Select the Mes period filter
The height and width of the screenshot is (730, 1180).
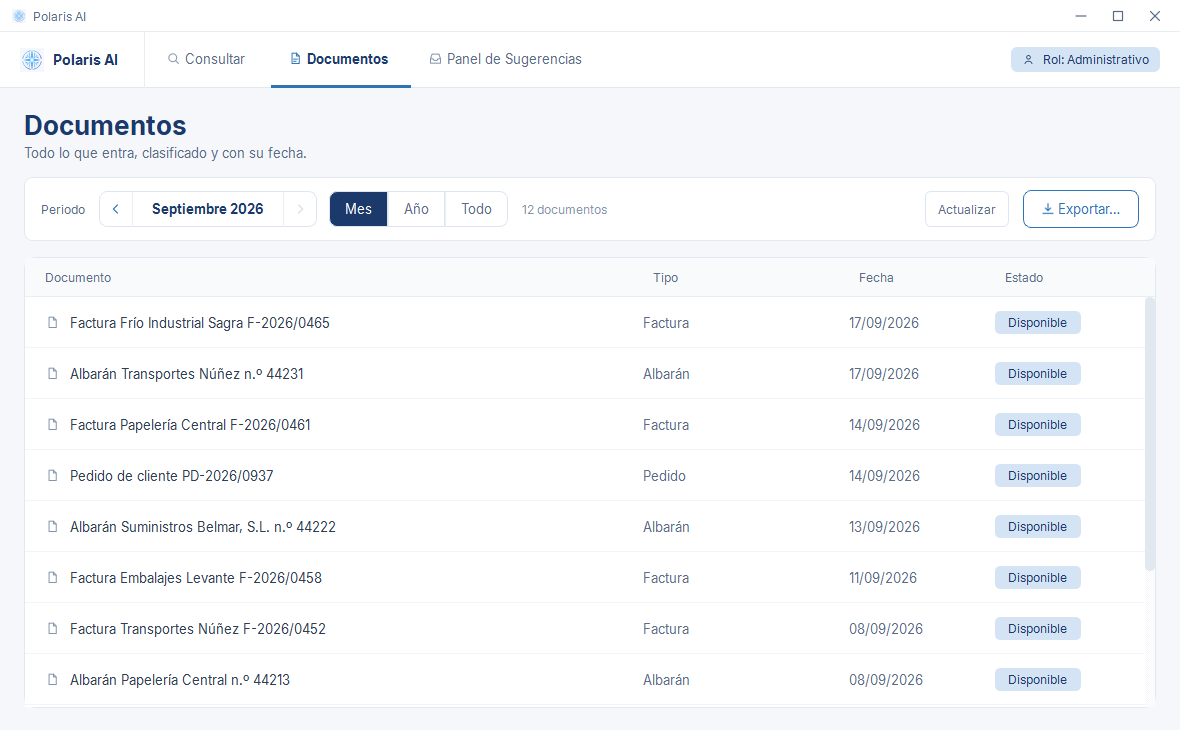(x=358, y=209)
